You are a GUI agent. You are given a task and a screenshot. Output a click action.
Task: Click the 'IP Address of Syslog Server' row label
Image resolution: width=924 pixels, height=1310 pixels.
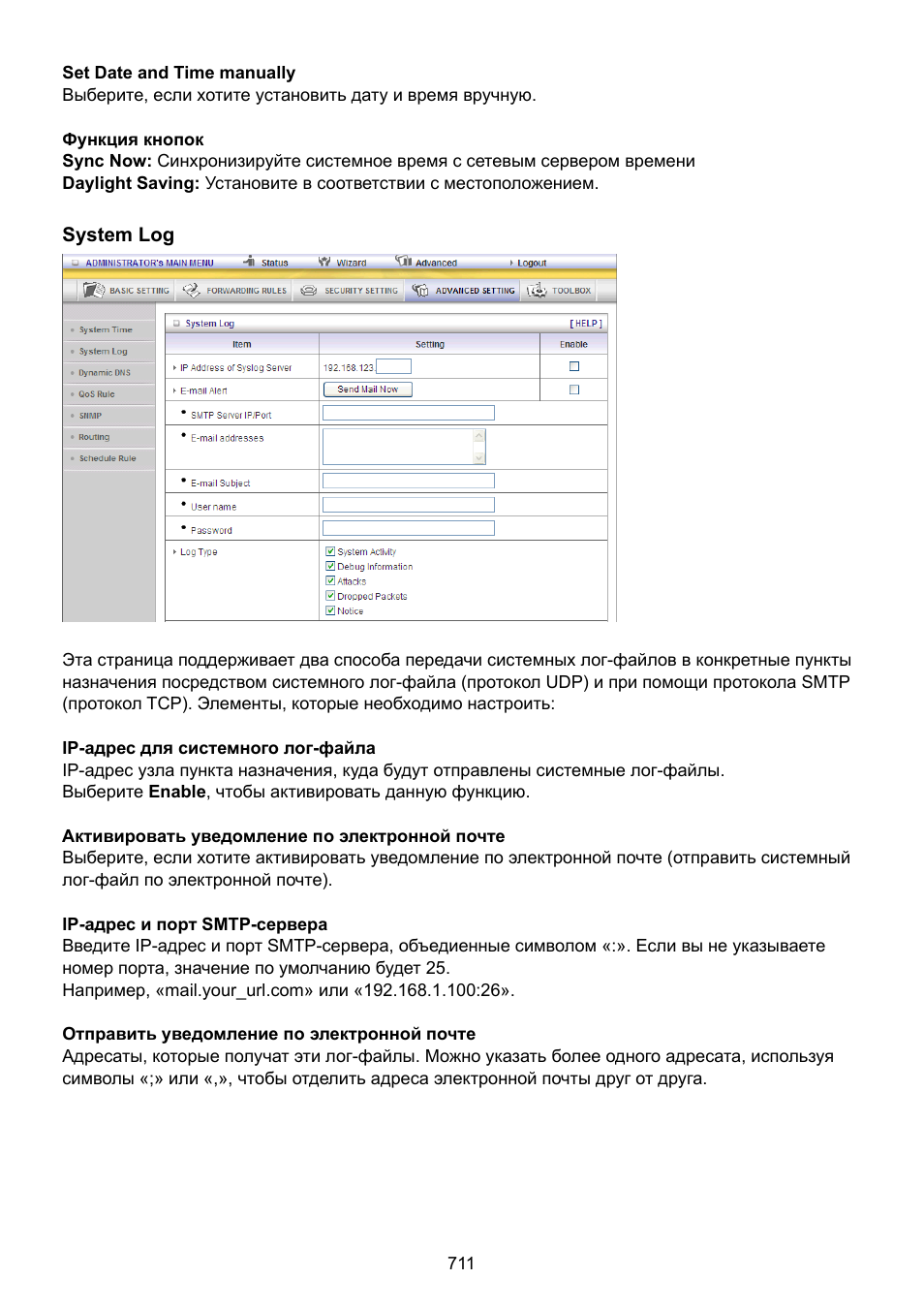[235, 368]
